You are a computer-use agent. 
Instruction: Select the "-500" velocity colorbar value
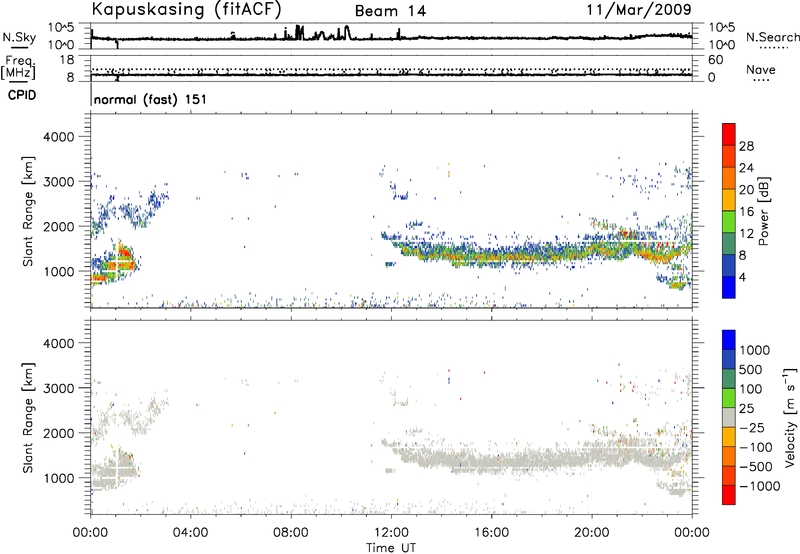[x=756, y=467]
